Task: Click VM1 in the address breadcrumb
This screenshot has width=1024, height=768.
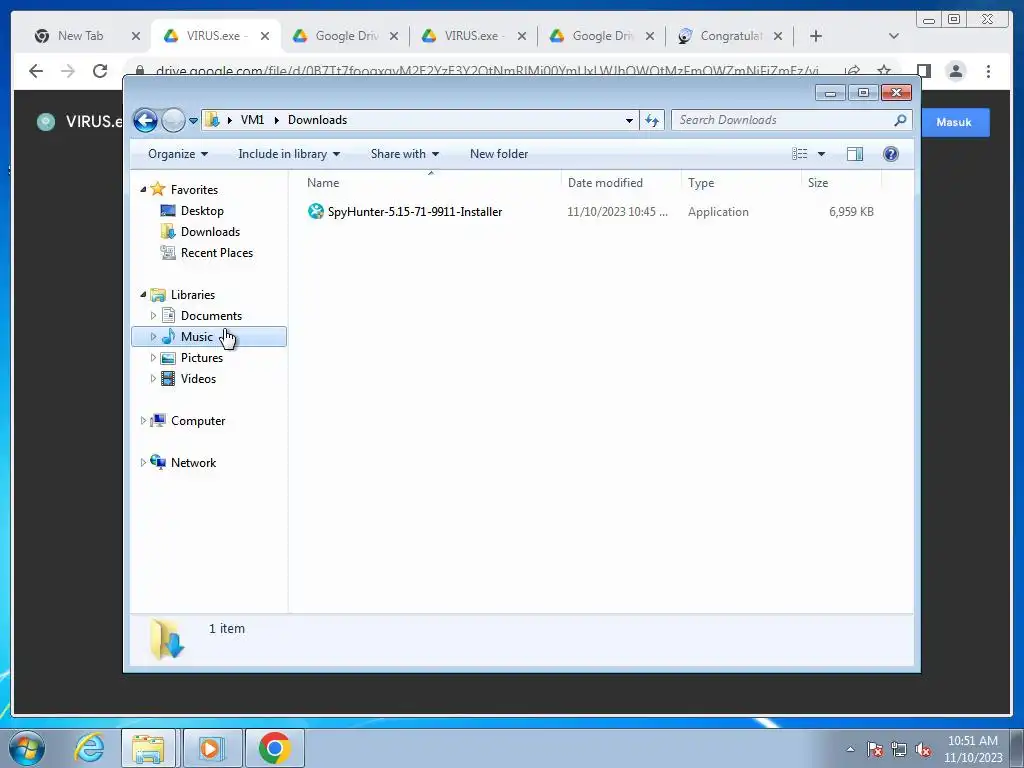Action: coord(252,120)
